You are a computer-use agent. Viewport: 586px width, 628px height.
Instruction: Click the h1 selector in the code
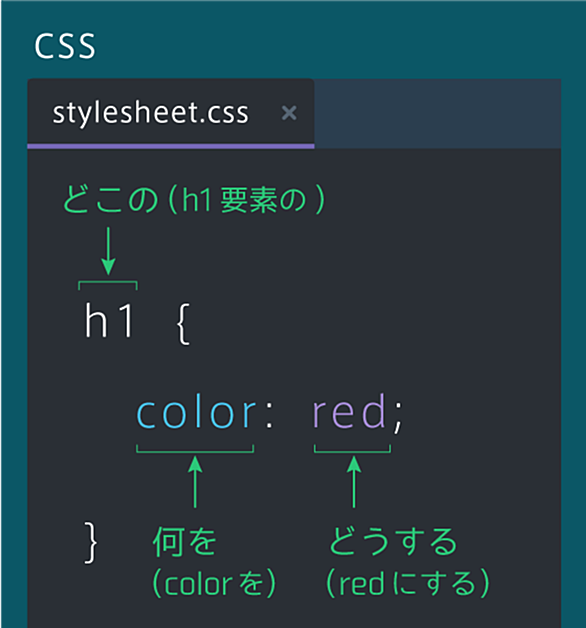point(109,320)
